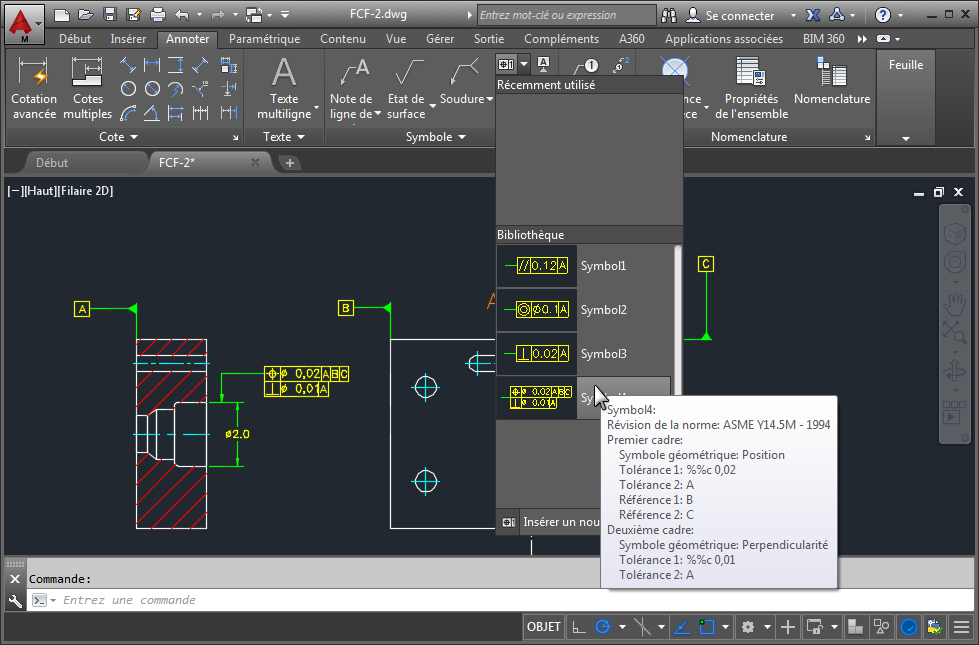Toggle isometric drafting in status bar

[x=642, y=627]
